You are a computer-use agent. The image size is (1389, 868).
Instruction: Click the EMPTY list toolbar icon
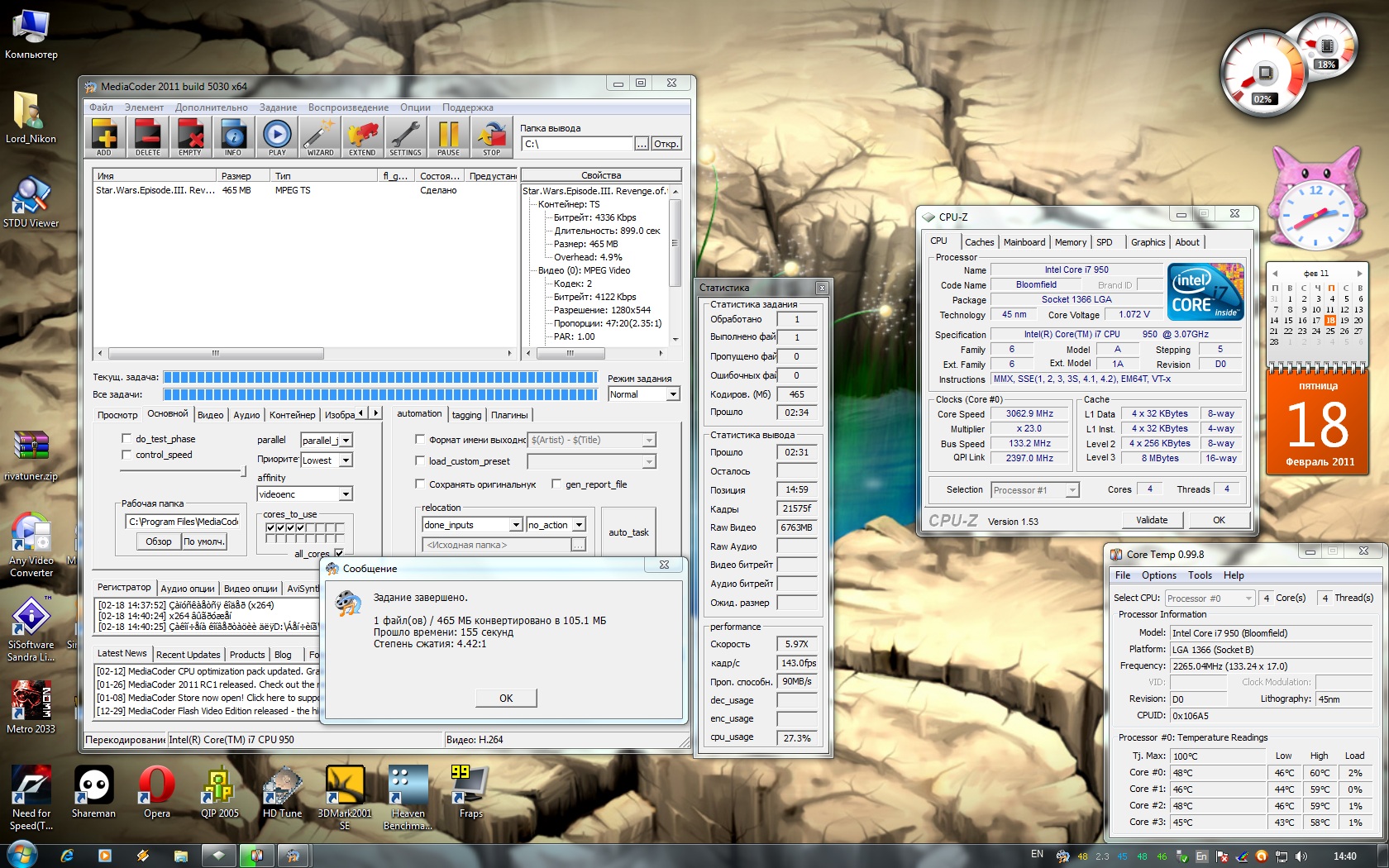(x=190, y=136)
